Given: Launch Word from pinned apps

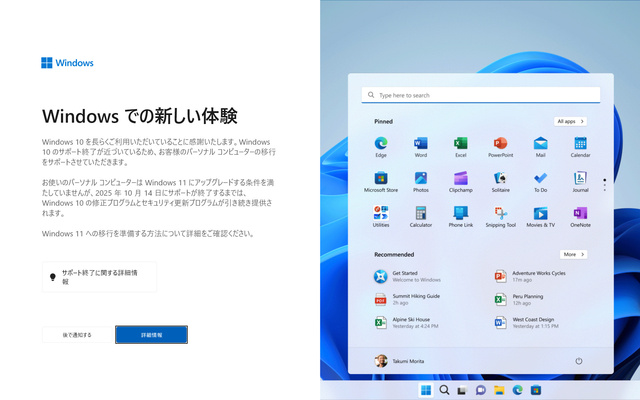Looking at the screenshot, I should point(421,143).
